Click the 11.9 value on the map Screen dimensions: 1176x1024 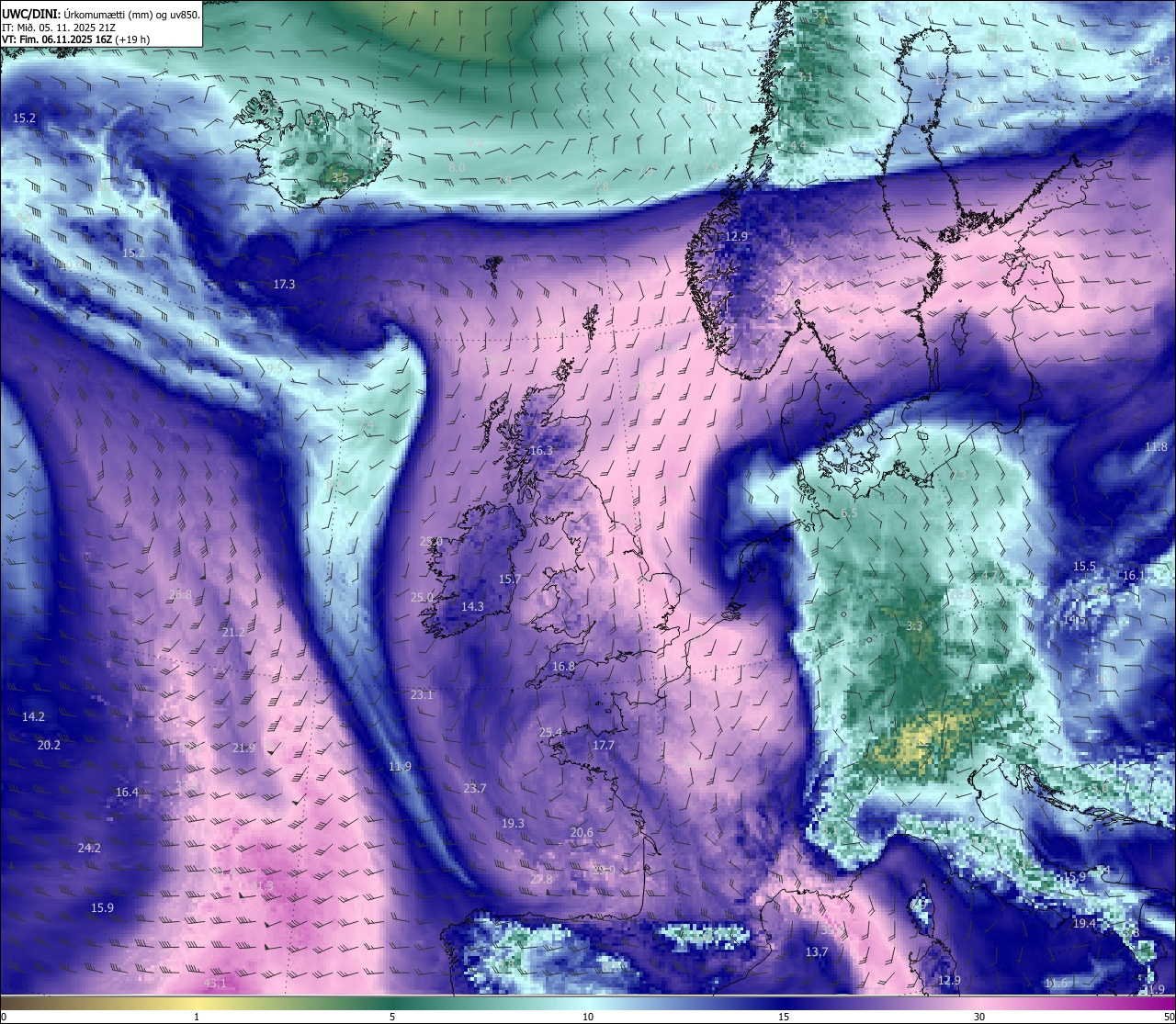pos(400,767)
